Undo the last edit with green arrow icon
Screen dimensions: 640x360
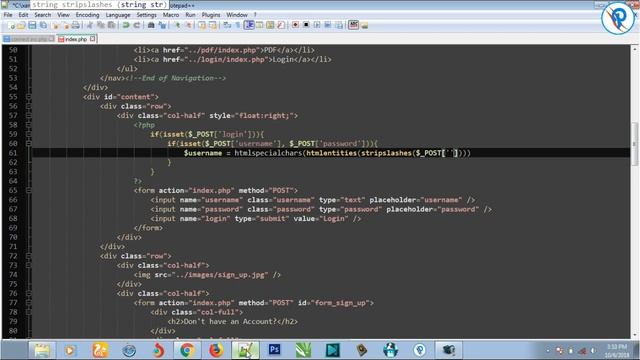tap(125, 25)
